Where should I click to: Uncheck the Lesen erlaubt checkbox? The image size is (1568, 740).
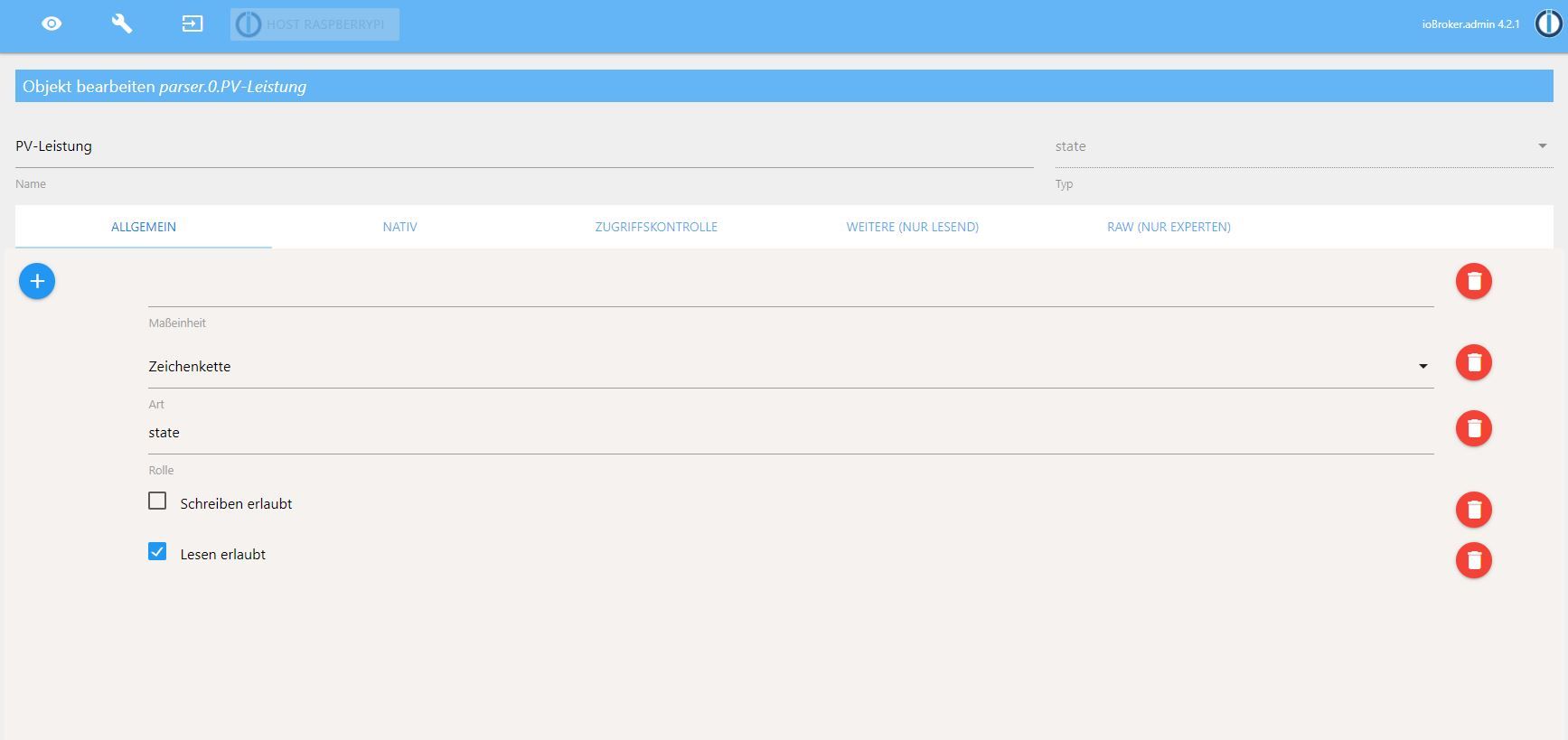[157, 551]
